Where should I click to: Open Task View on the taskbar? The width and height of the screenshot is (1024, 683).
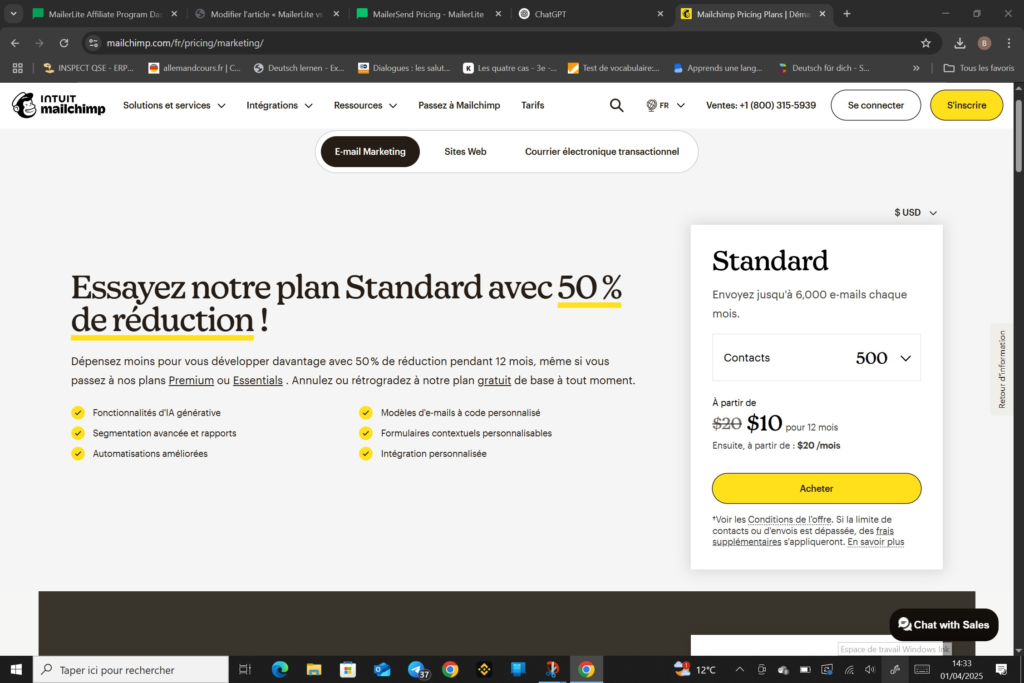245,669
